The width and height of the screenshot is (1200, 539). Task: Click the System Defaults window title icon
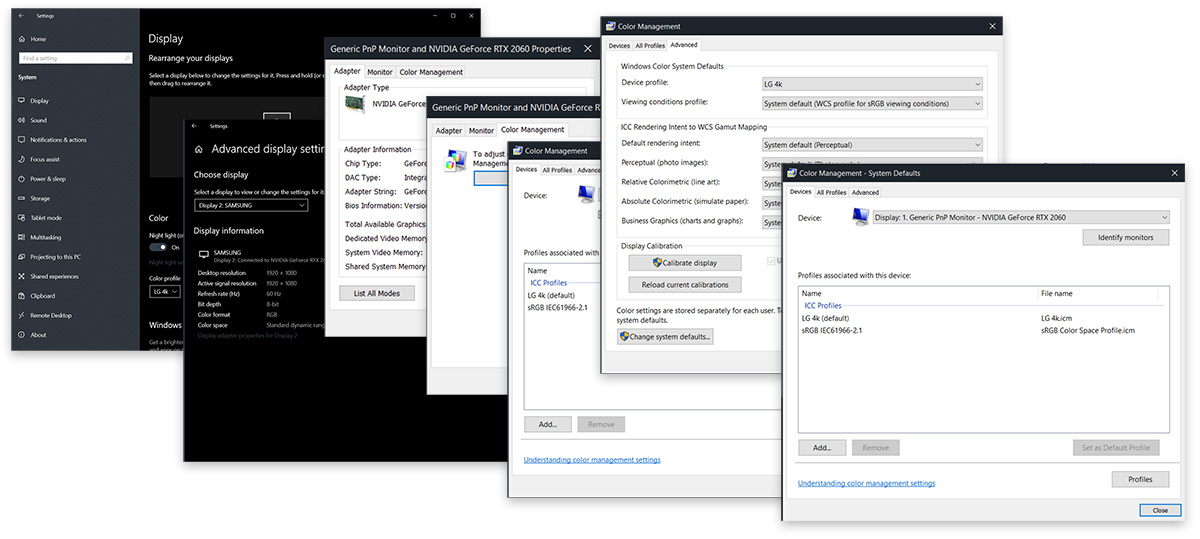pyautogui.click(x=792, y=173)
